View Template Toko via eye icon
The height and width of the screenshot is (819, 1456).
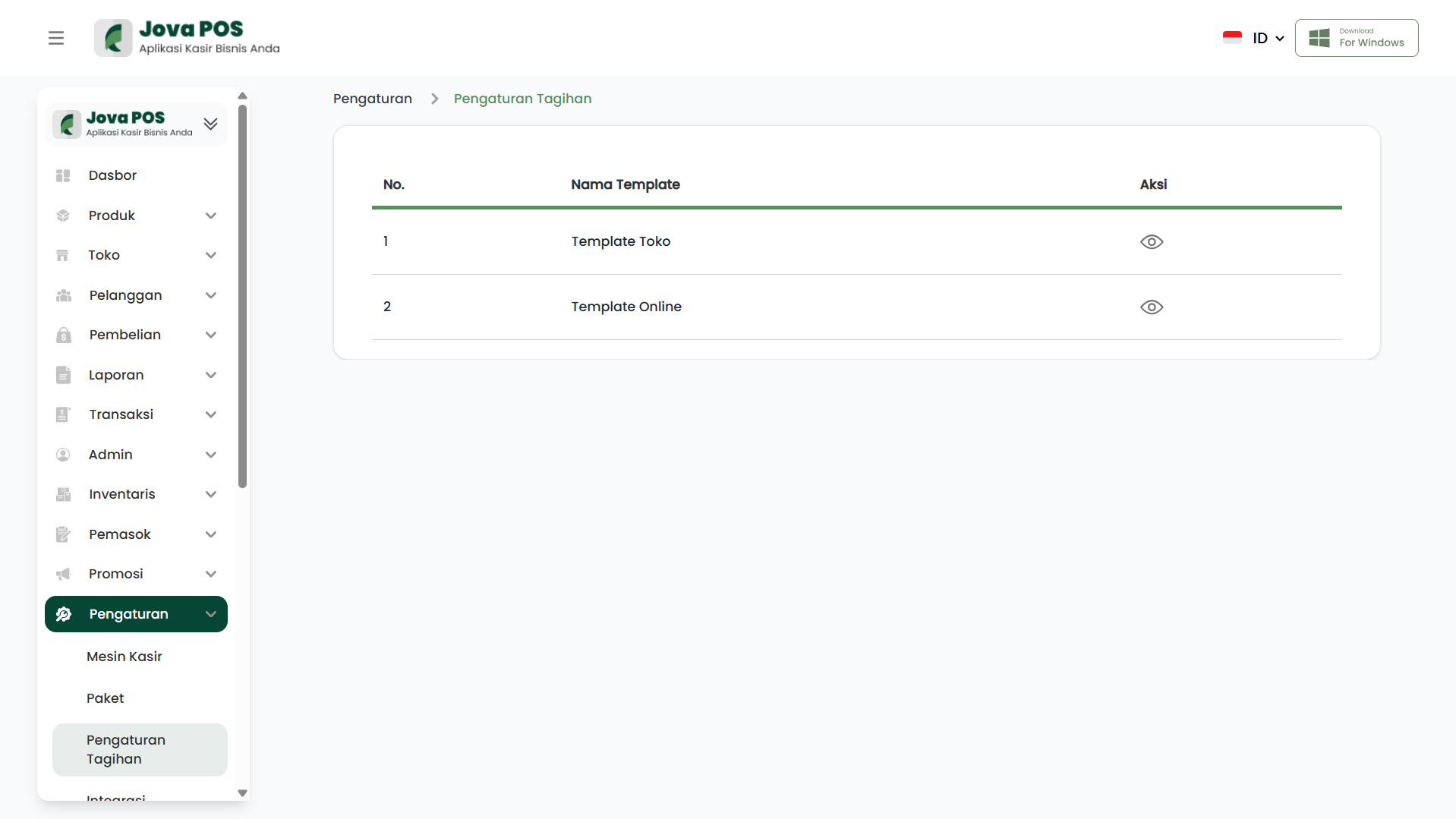tap(1151, 241)
